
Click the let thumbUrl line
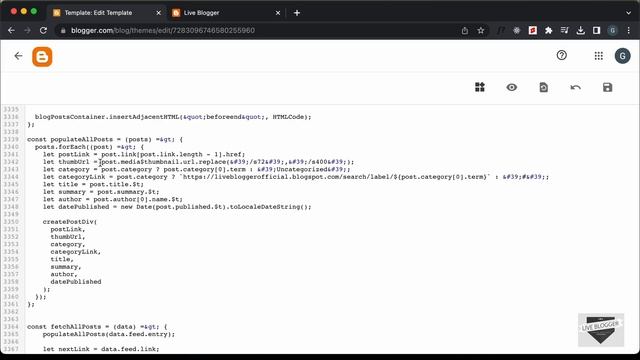click(198, 162)
